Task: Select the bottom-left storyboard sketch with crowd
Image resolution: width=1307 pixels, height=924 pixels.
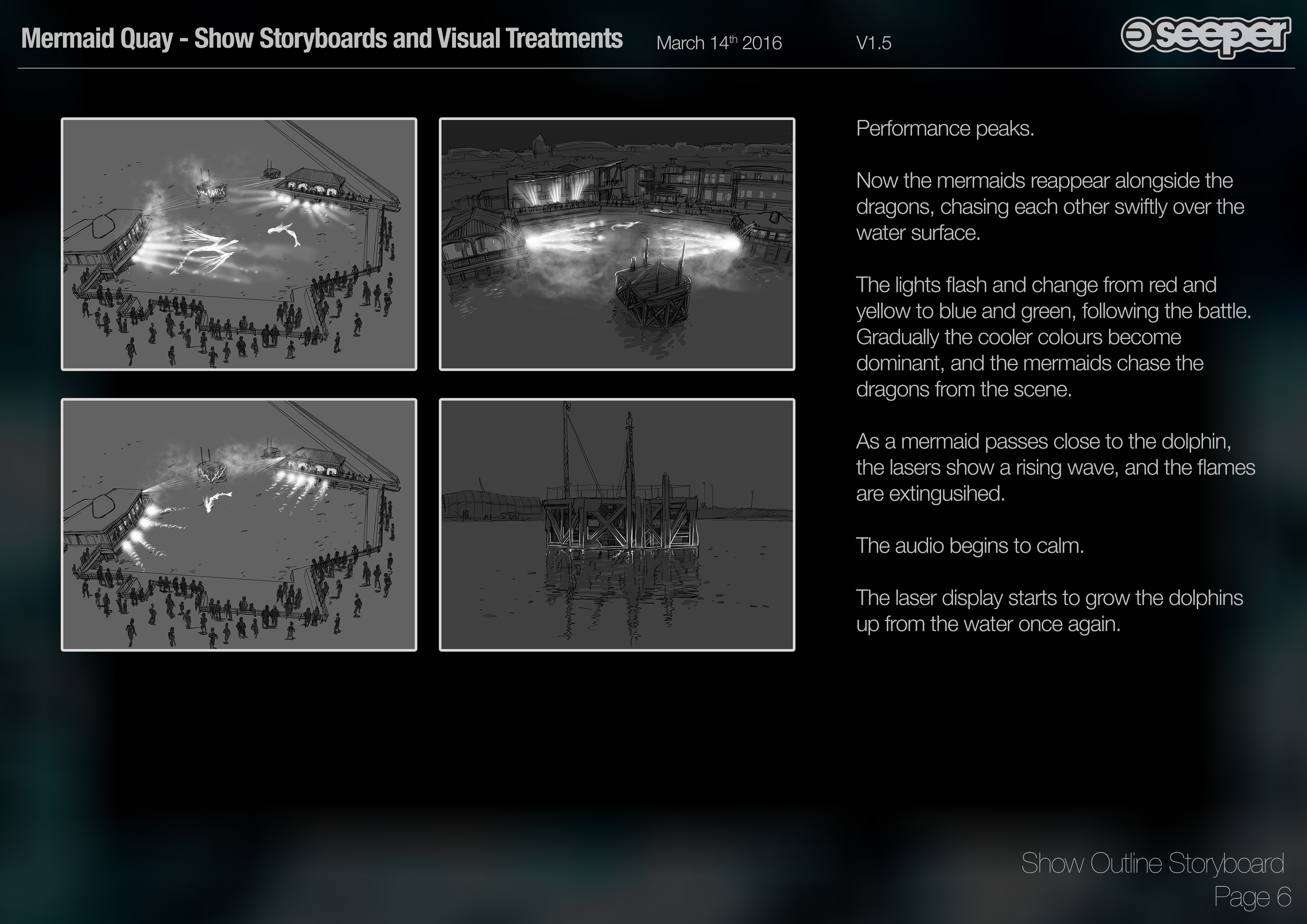Action: click(x=239, y=524)
